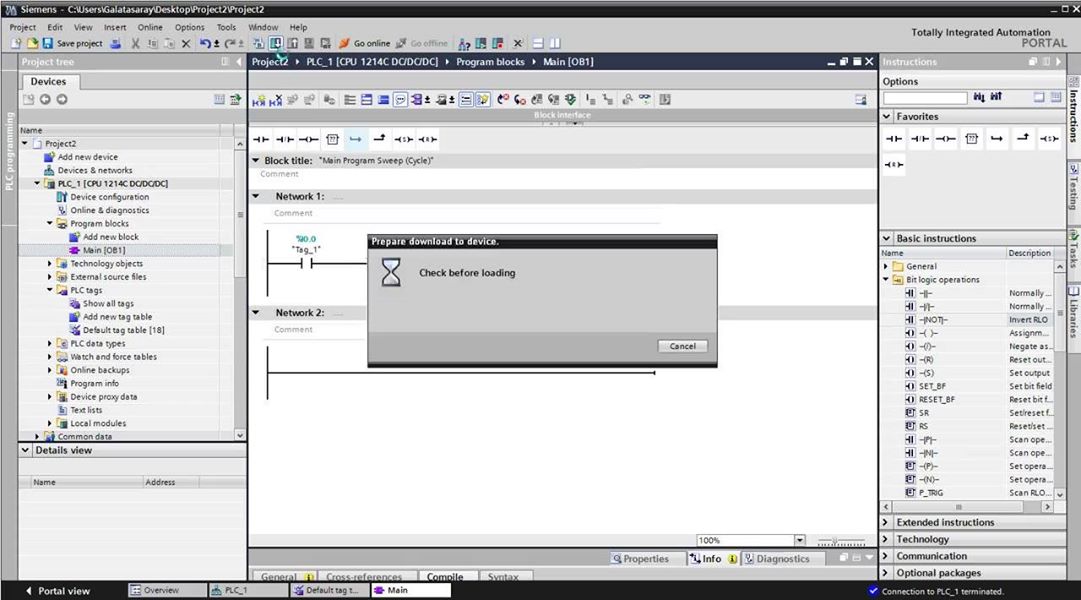Screen dimensions: 1081x600
Task: Insert an assignment coil from editor favorites
Action: point(308,139)
